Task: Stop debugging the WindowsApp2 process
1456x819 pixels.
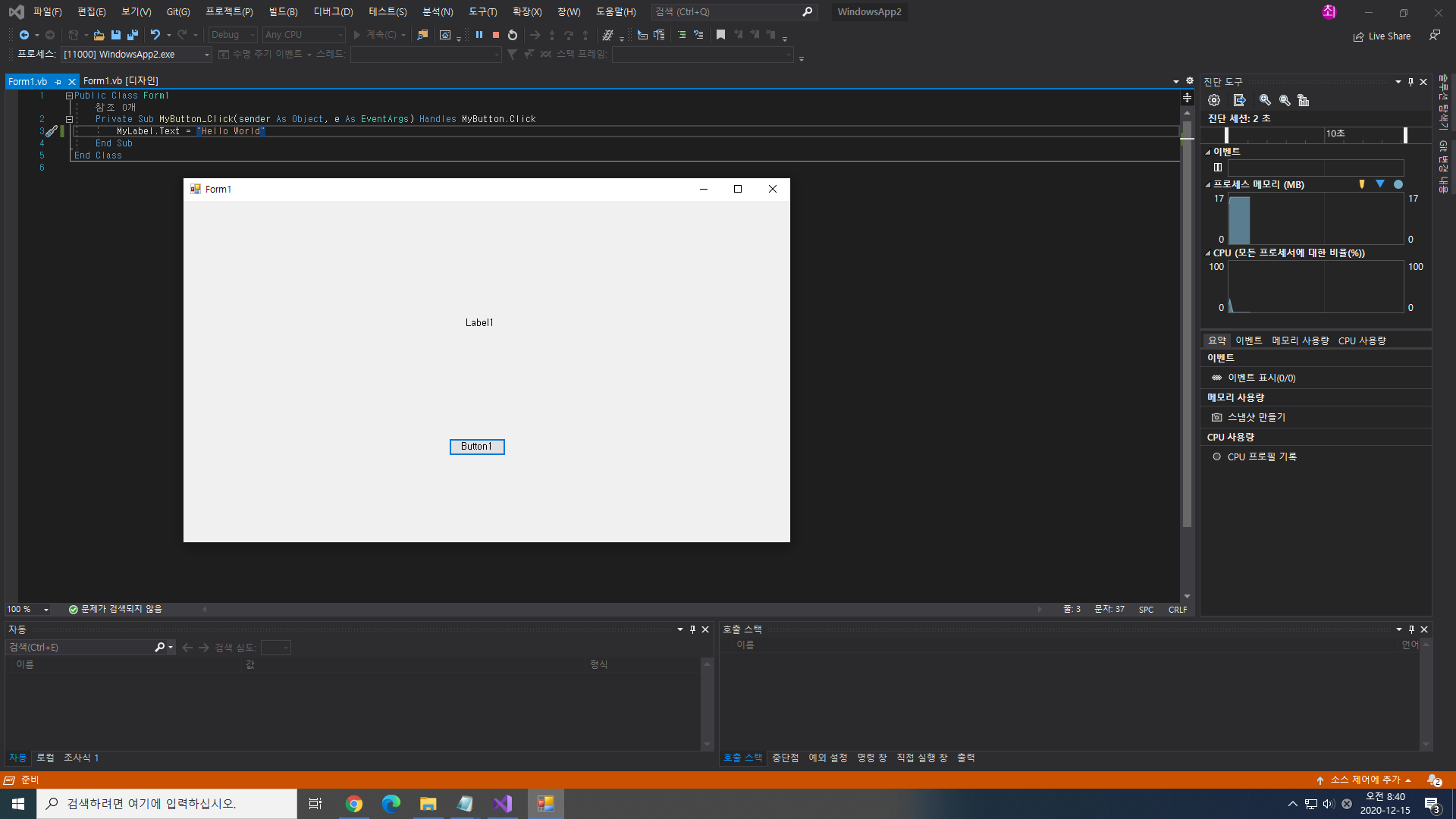Action: point(496,35)
